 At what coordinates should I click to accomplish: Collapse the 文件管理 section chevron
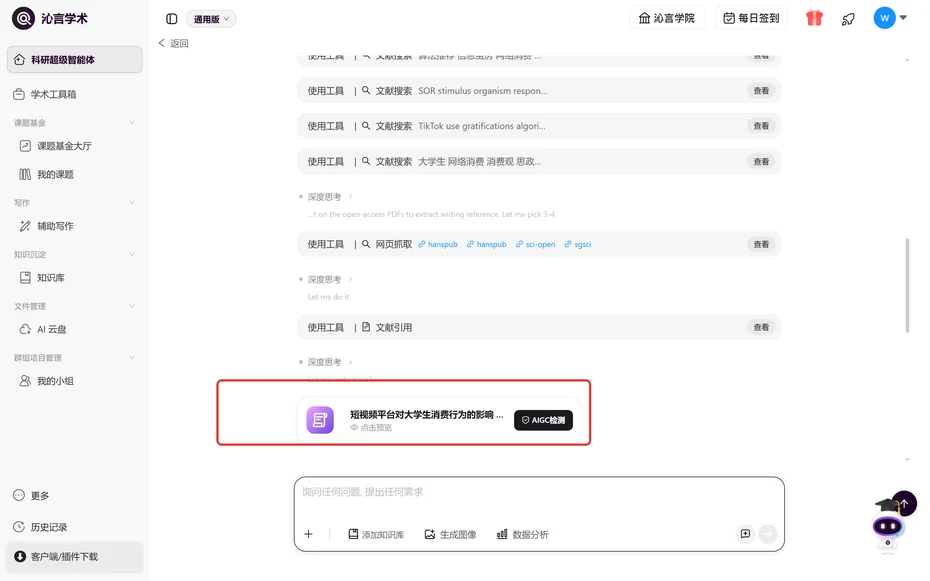click(x=132, y=306)
